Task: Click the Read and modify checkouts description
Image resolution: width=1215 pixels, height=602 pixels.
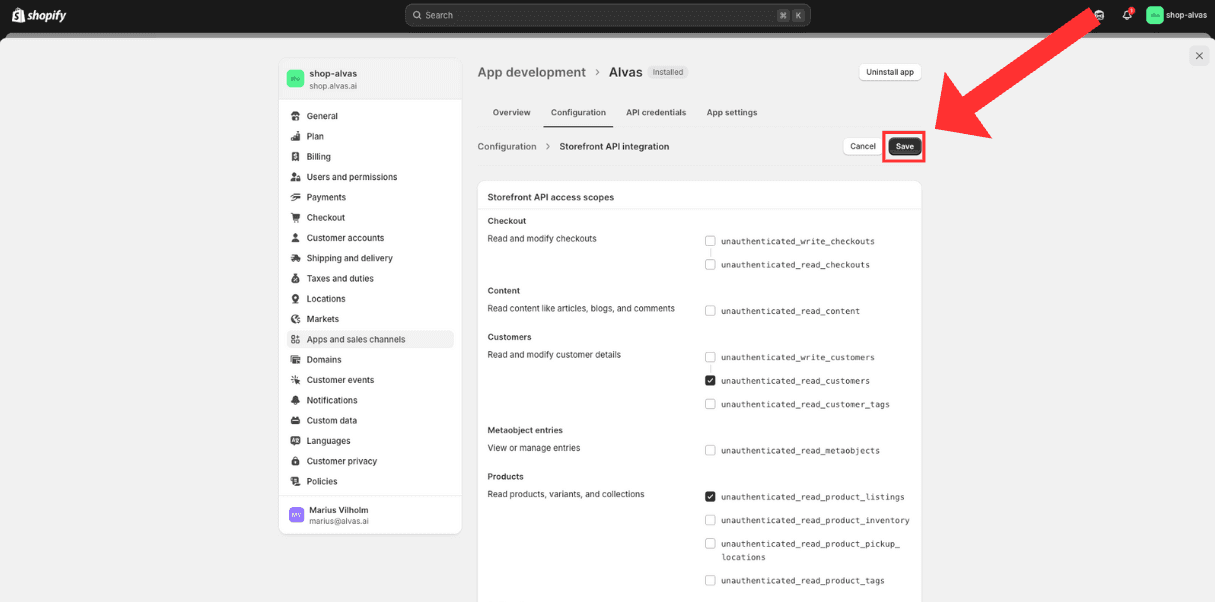Action: tap(542, 239)
